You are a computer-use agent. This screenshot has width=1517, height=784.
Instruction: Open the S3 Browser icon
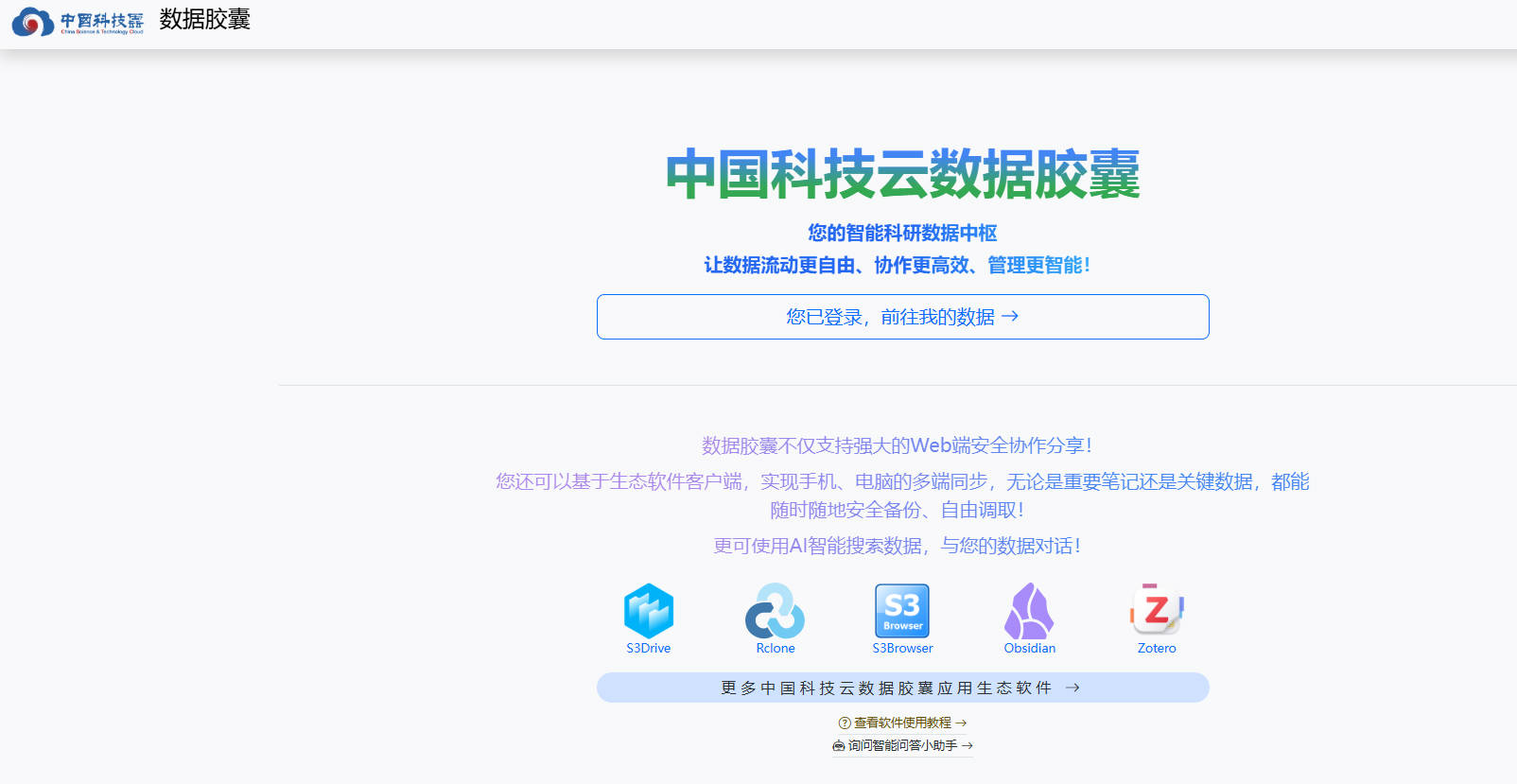pyautogui.click(x=902, y=610)
